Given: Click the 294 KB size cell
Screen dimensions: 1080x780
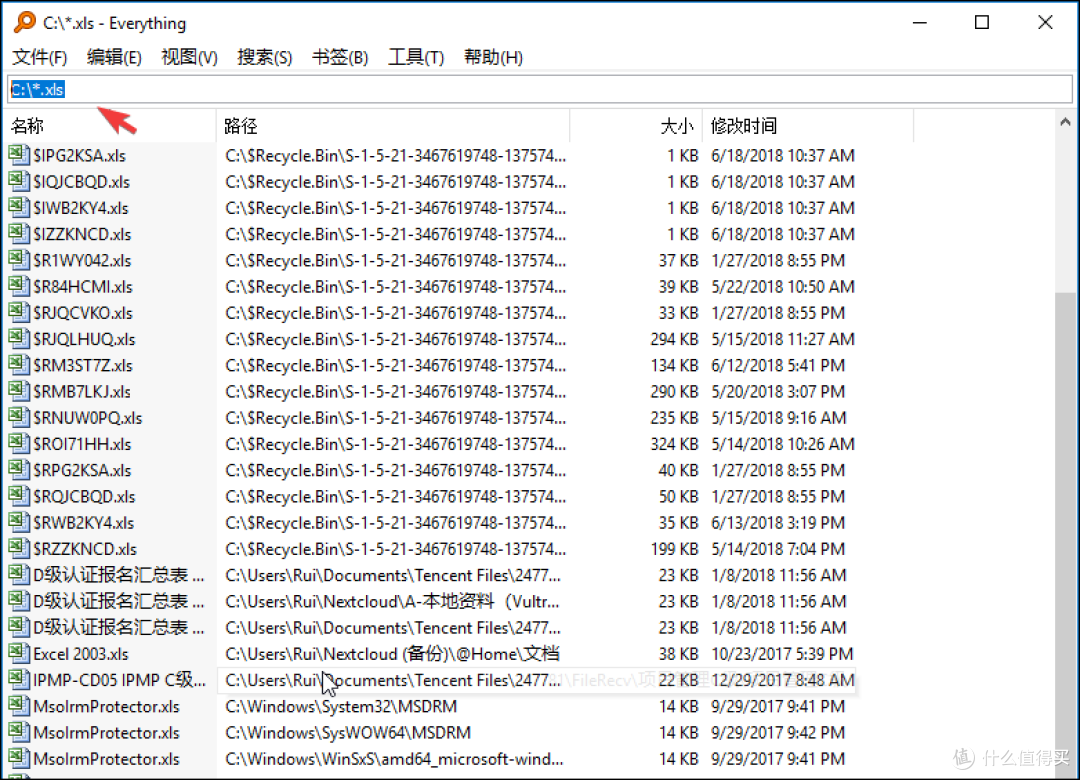Looking at the screenshot, I should click(x=674, y=339).
